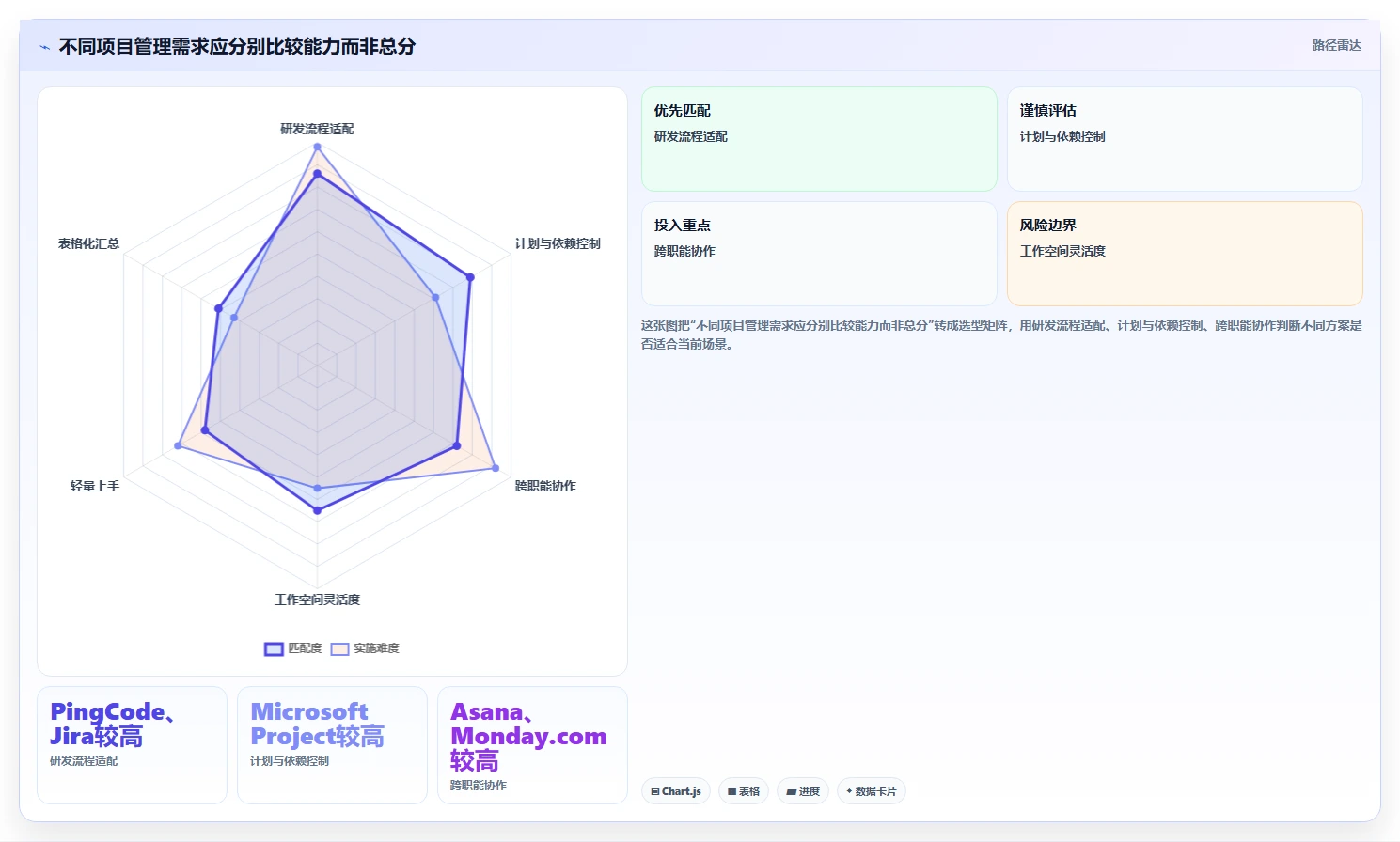Toggle the 实施难度 legend swatch

(339, 648)
